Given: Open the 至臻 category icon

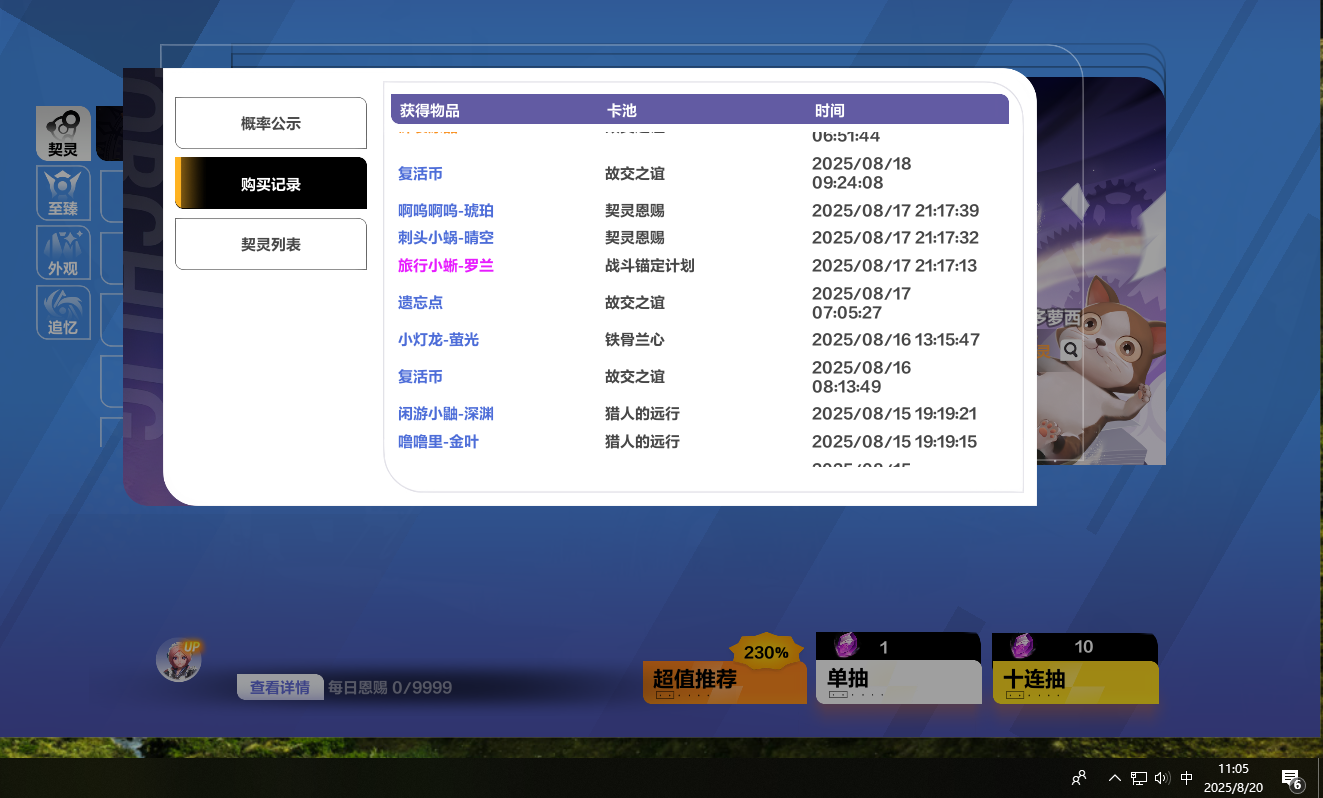Looking at the screenshot, I should coord(63,193).
